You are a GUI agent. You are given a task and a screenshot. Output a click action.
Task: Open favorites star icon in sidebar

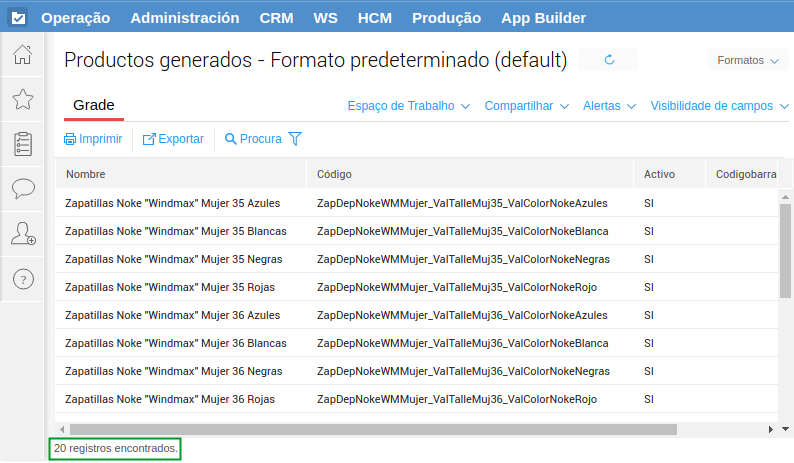tap(23, 99)
